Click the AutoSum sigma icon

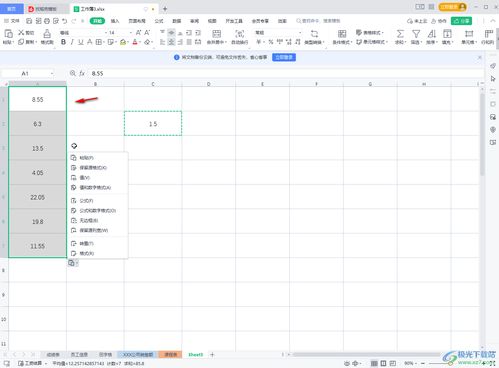click(x=400, y=34)
